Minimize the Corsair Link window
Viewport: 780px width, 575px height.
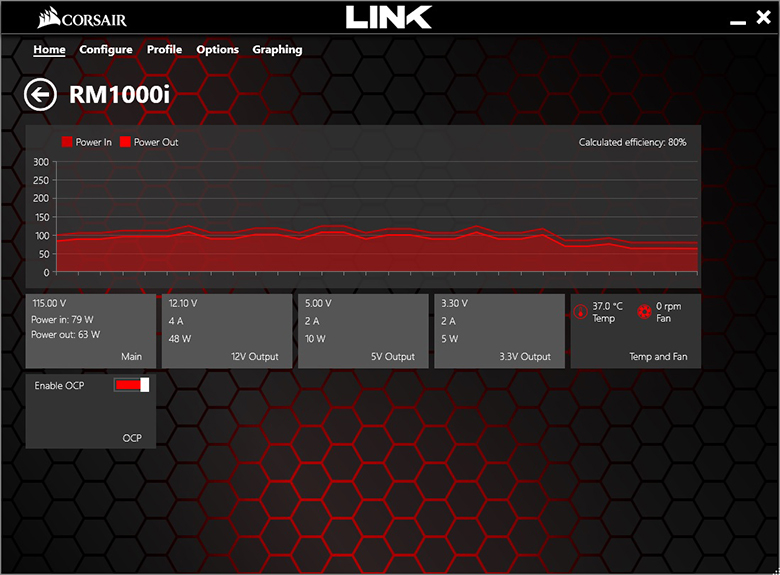click(x=738, y=22)
